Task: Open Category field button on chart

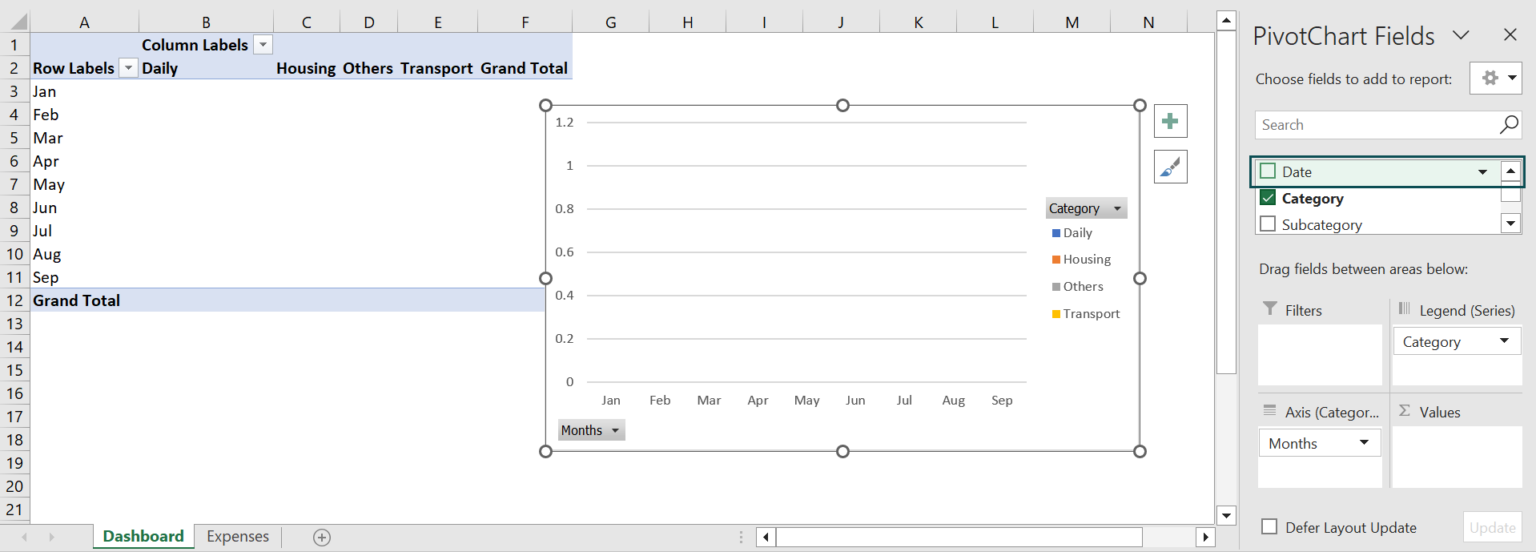Action: click(x=1086, y=208)
